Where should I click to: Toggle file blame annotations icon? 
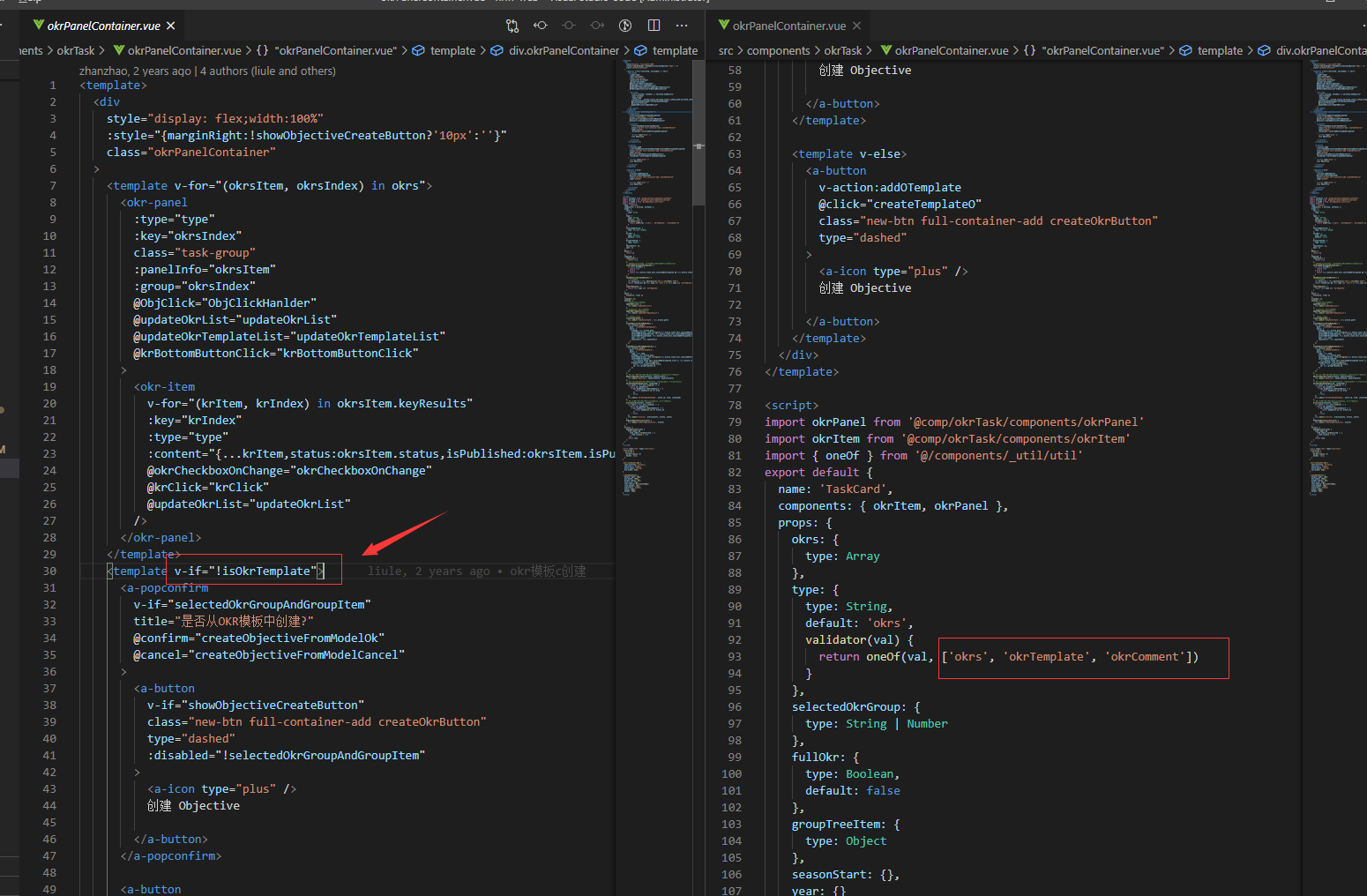(x=625, y=26)
